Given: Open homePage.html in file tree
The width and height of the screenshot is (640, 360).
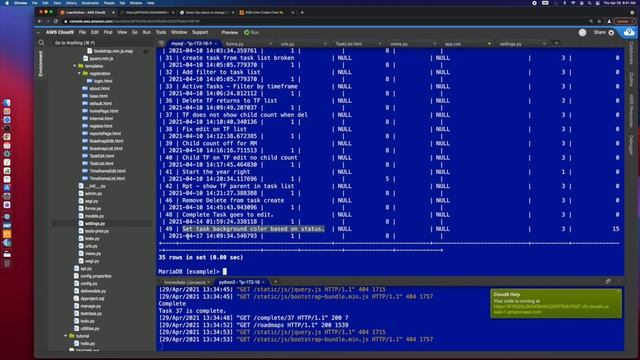Looking at the screenshot, I should coord(104,111).
